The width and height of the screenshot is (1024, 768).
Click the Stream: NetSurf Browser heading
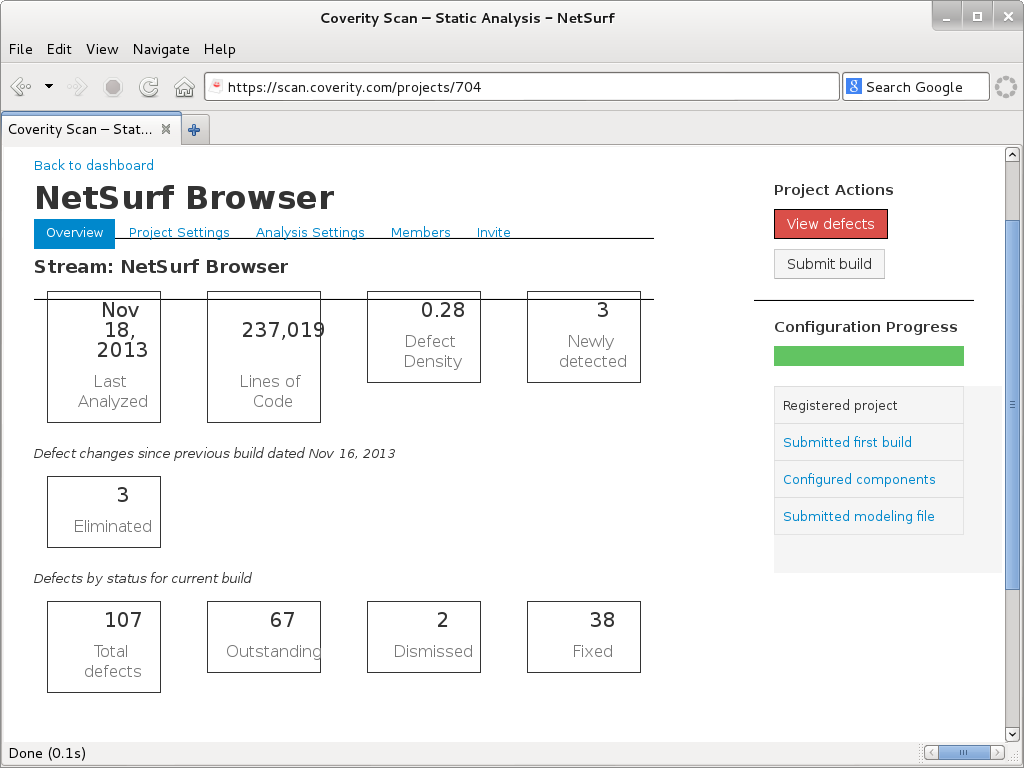pyautogui.click(x=161, y=266)
